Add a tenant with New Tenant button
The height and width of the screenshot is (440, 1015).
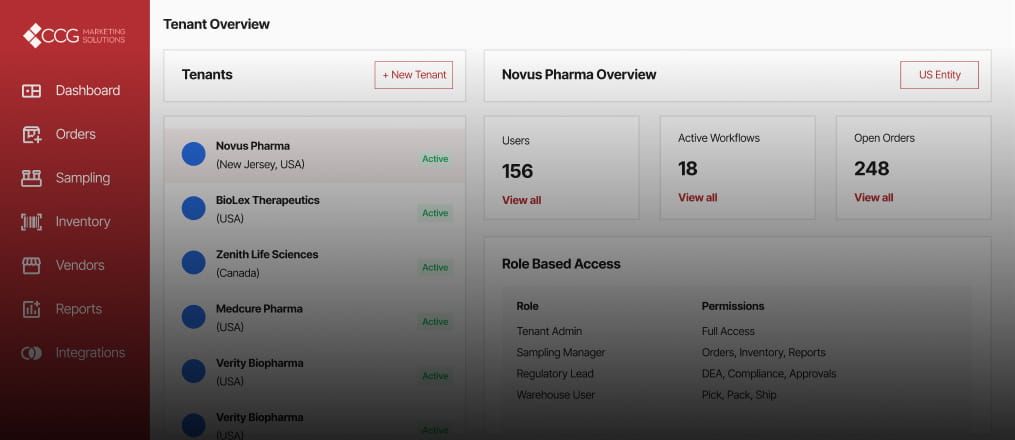pyautogui.click(x=414, y=75)
